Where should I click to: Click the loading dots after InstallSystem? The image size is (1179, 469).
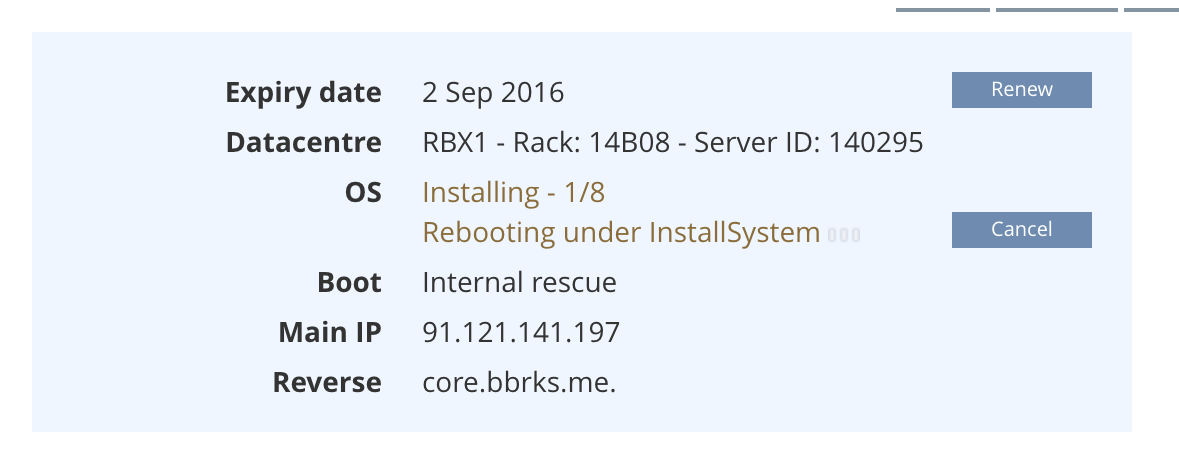pos(843,236)
